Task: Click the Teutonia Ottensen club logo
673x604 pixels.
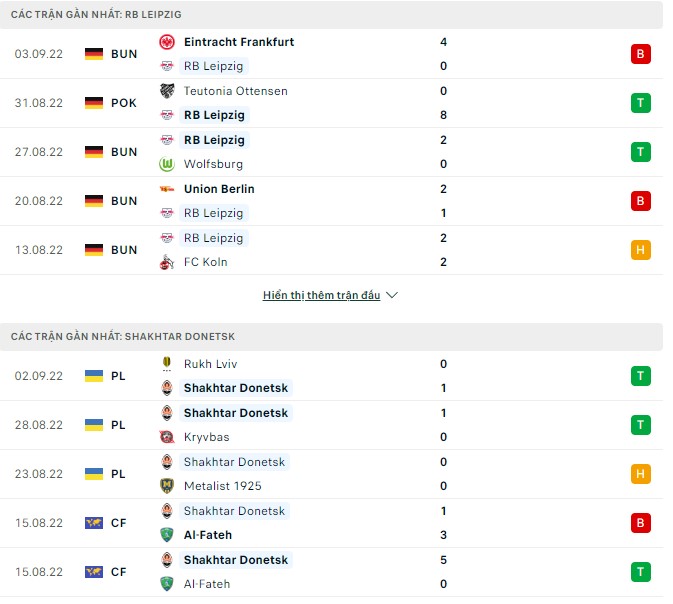Action: point(167,91)
